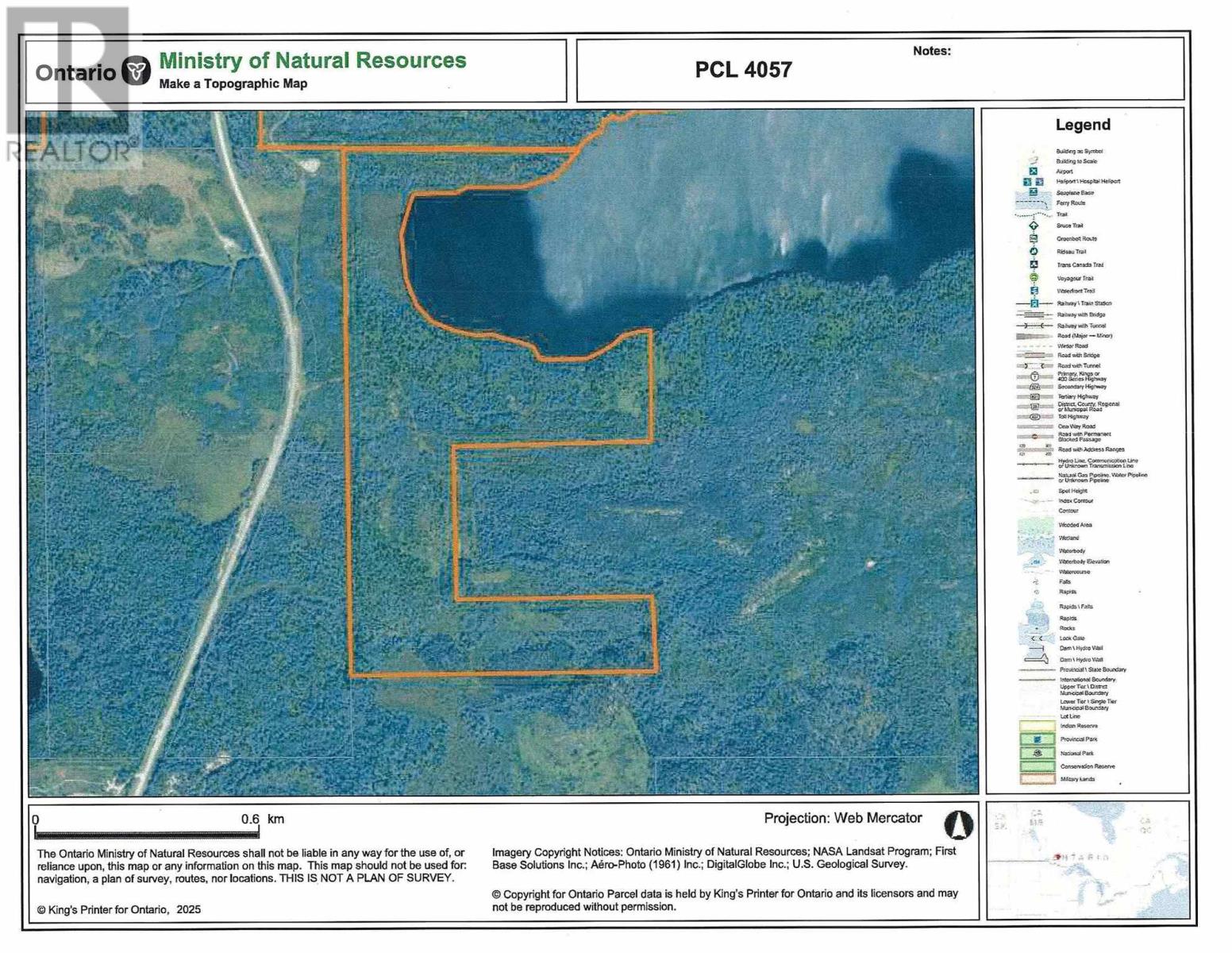1232x953 pixels.
Task: Click the Waterfront Trail symbol
Action: [x=1034, y=291]
